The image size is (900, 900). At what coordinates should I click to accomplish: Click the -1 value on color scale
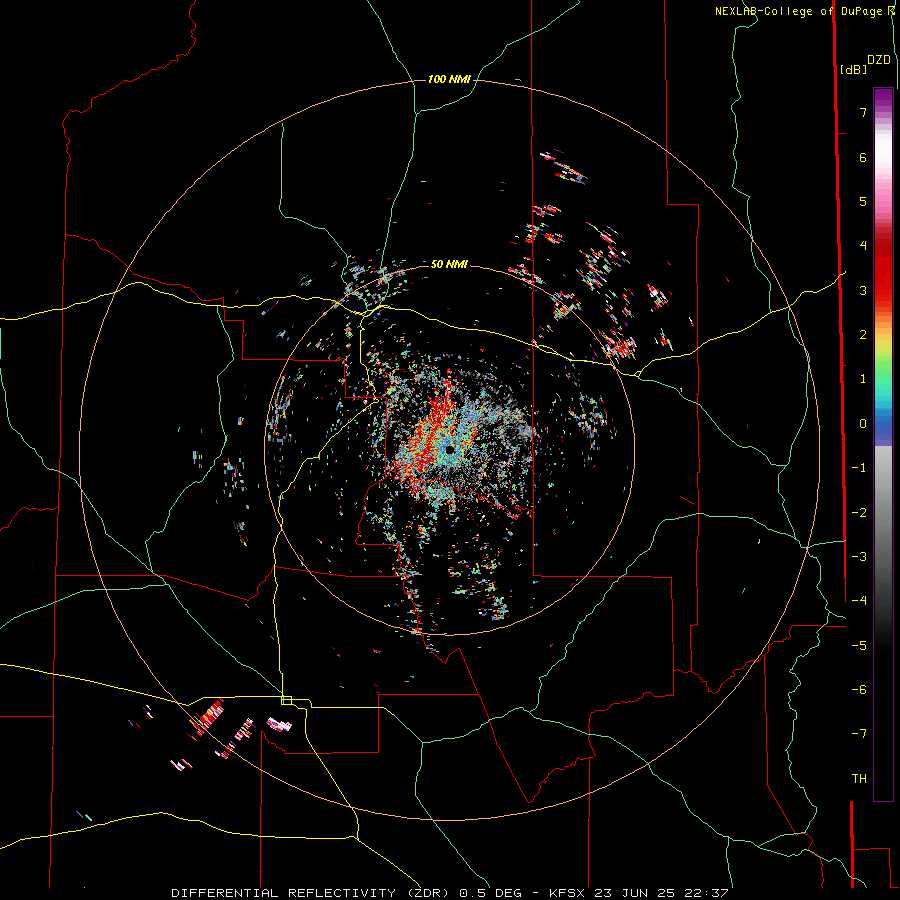pyautogui.click(x=859, y=468)
